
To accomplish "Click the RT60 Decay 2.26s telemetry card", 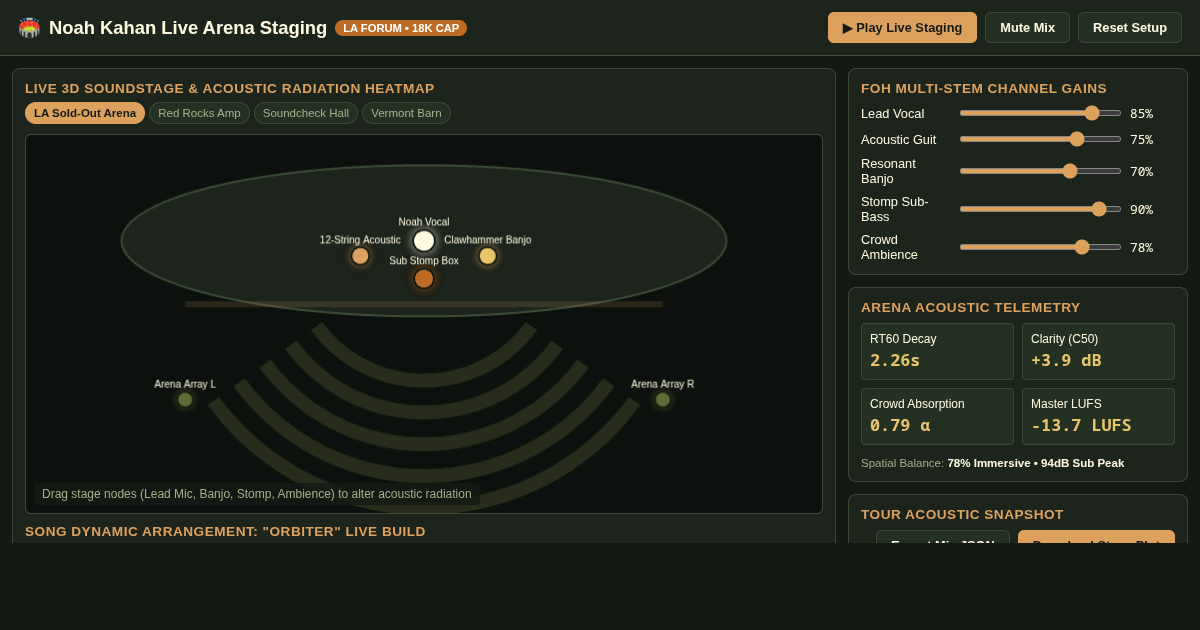I will pyautogui.click(x=937, y=351).
